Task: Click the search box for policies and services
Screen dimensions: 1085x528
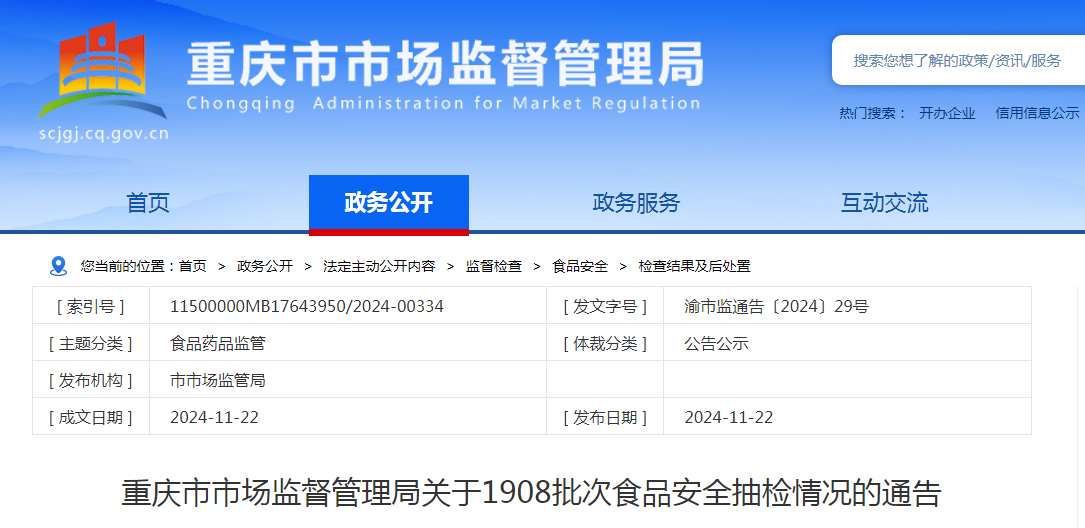Action: 958,60
